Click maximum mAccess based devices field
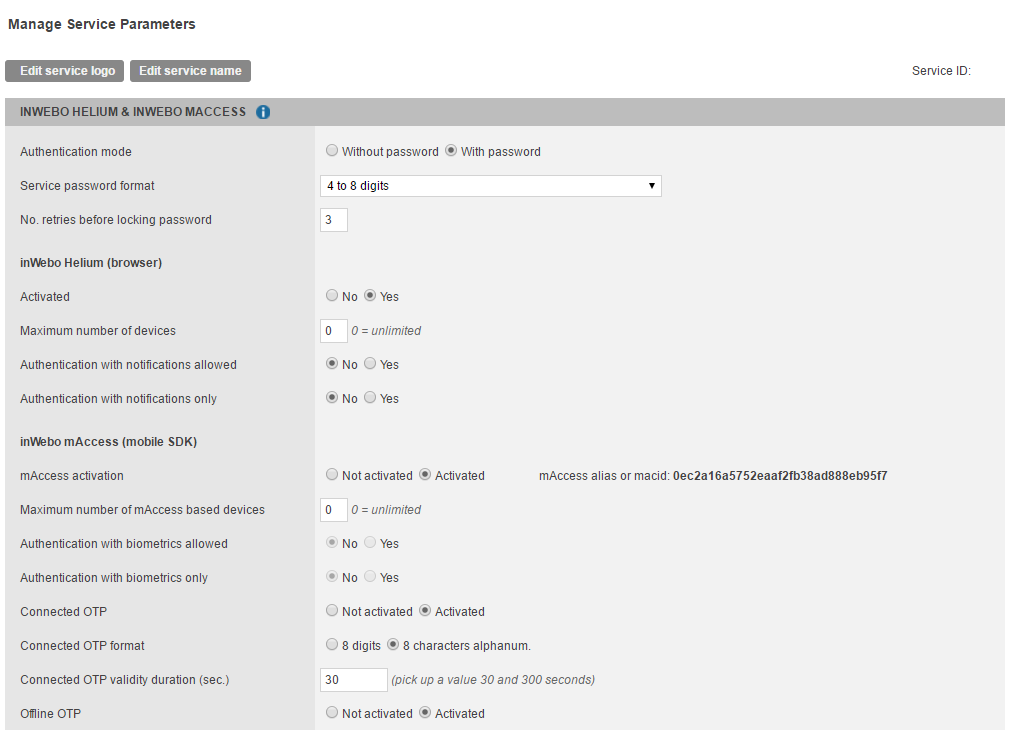Viewport: 1011px width, 730px height. pos(333,510)
